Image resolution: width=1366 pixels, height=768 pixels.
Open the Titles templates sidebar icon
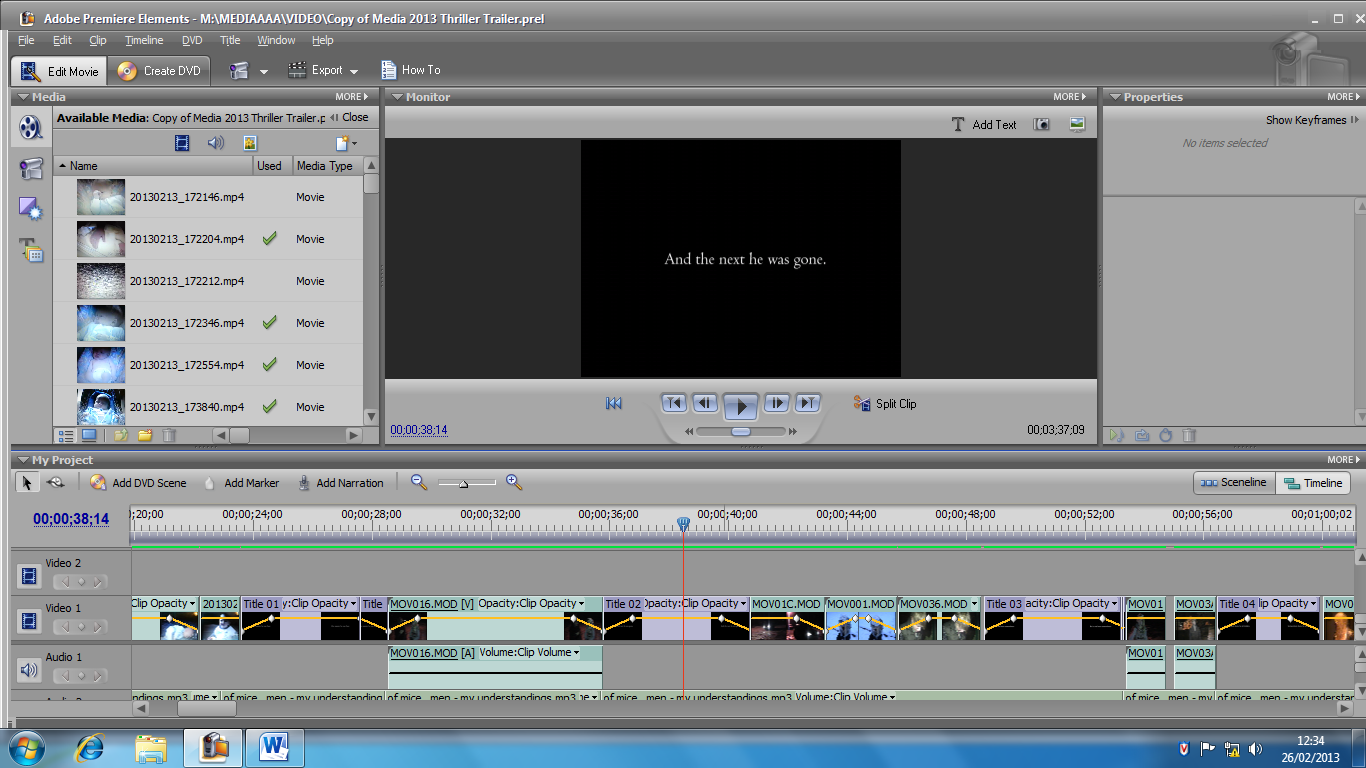[31, 250]
